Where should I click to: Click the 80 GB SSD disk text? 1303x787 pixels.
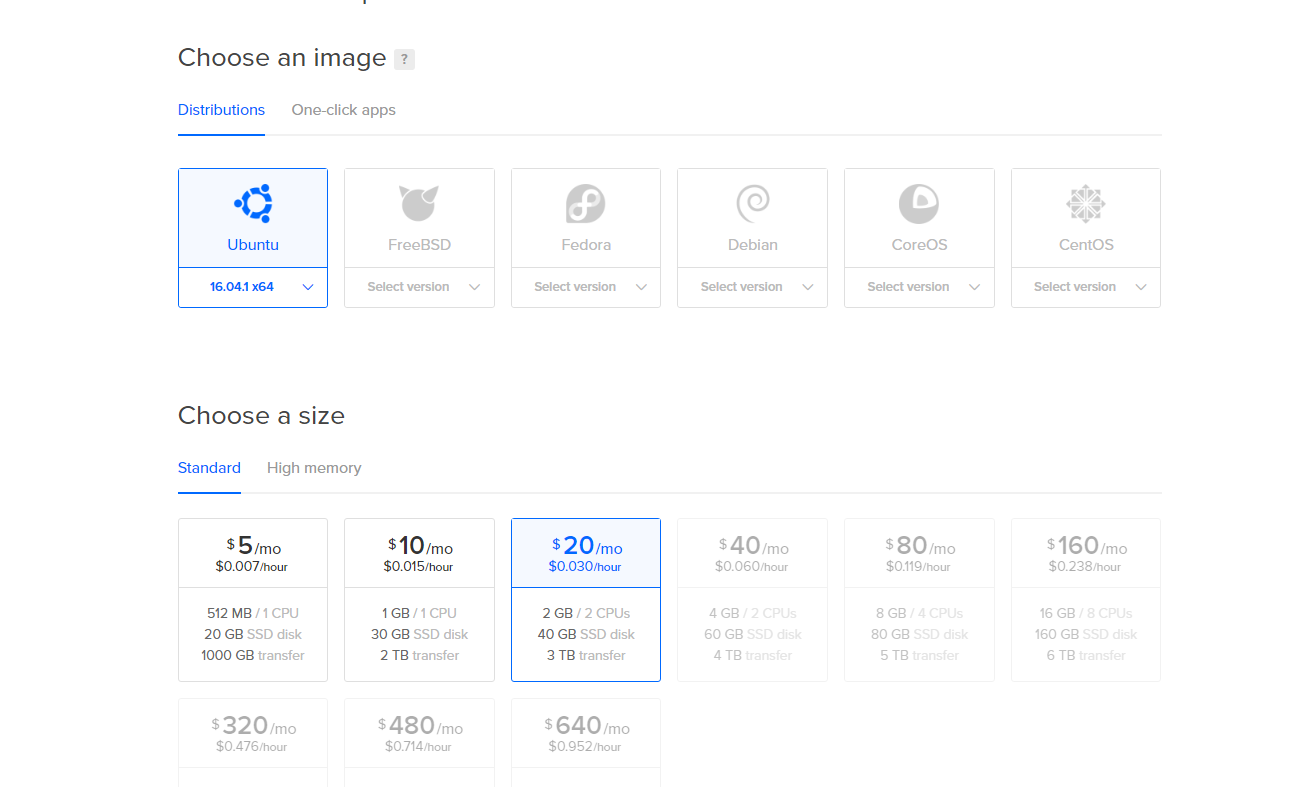pyautogui.click(x=919, y=634)
